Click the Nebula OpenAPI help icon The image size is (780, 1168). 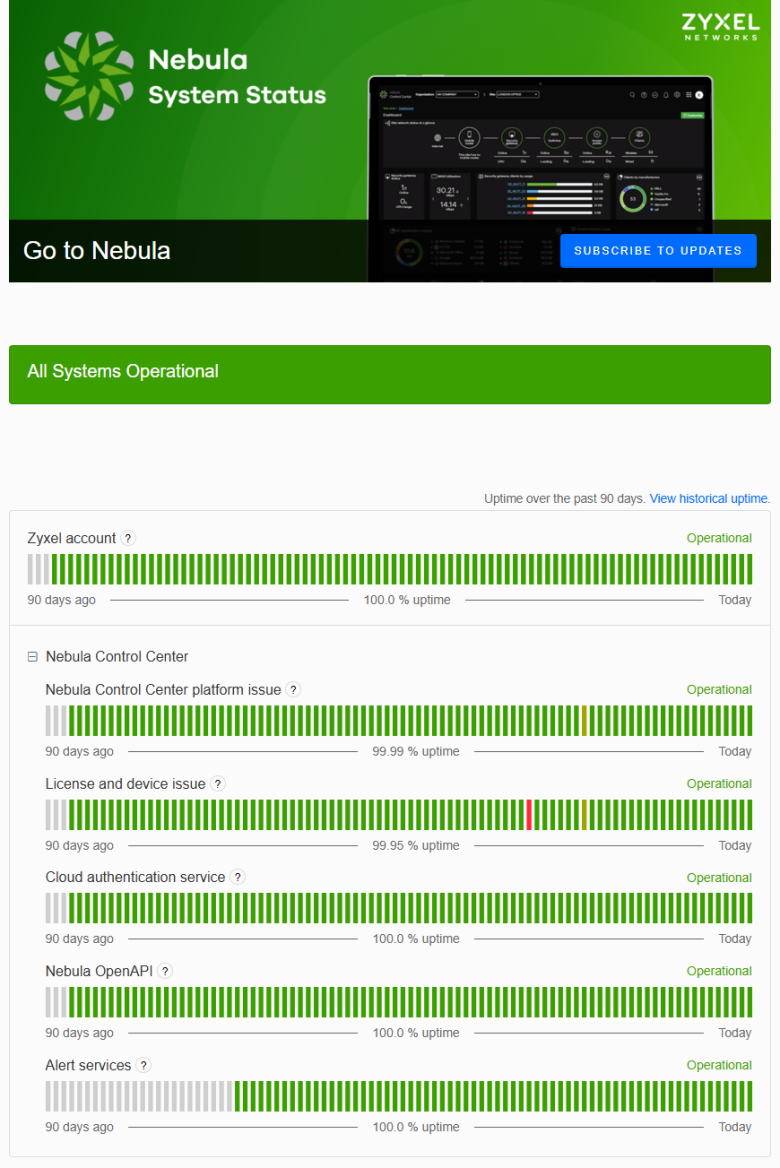click(x=165, y=971)
